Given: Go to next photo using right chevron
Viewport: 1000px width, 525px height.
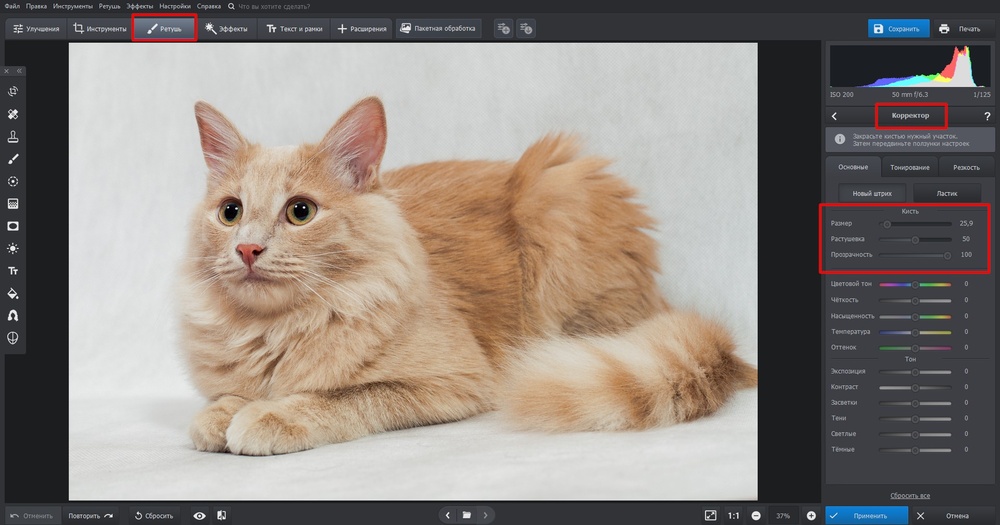Looking at the screenshot, I should [x=487, y=515].
